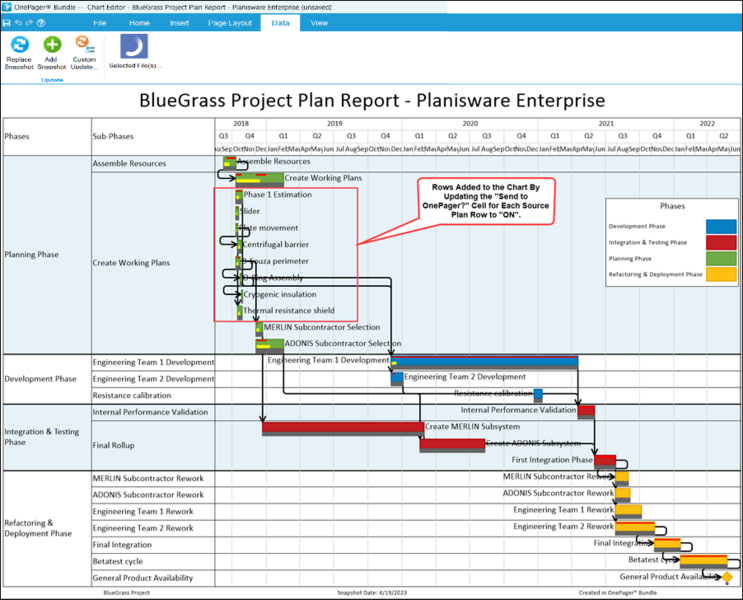This screenshot has width=743, height=600.
Task: Click the Final Integration sub-phase label
Action: [122, 545]
